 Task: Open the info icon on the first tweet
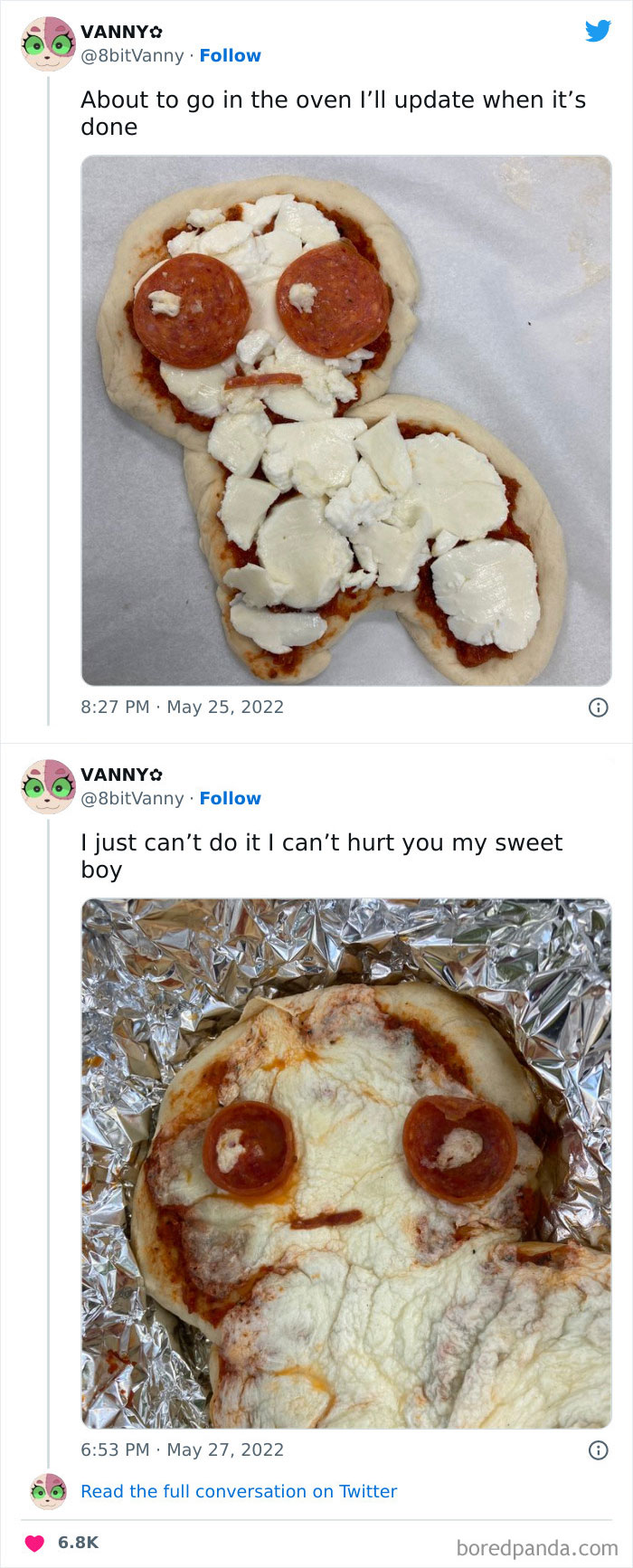[599, 707]
